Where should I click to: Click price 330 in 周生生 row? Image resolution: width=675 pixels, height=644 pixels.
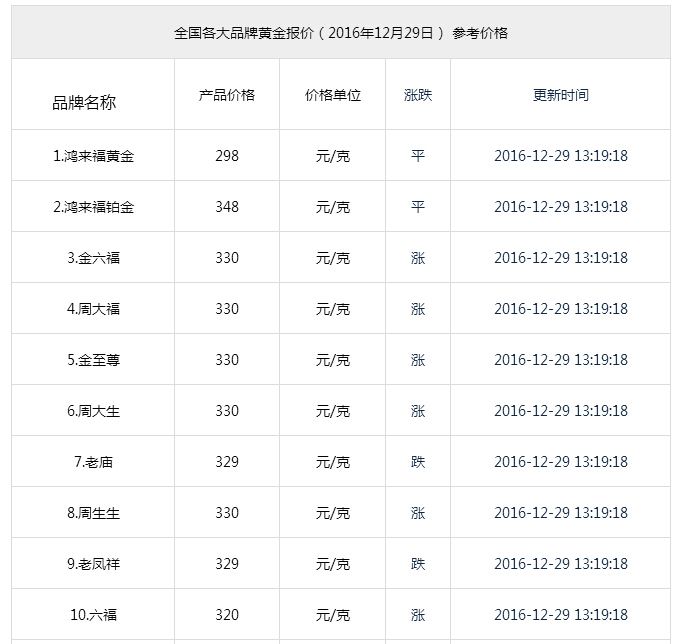coord(227,513)
